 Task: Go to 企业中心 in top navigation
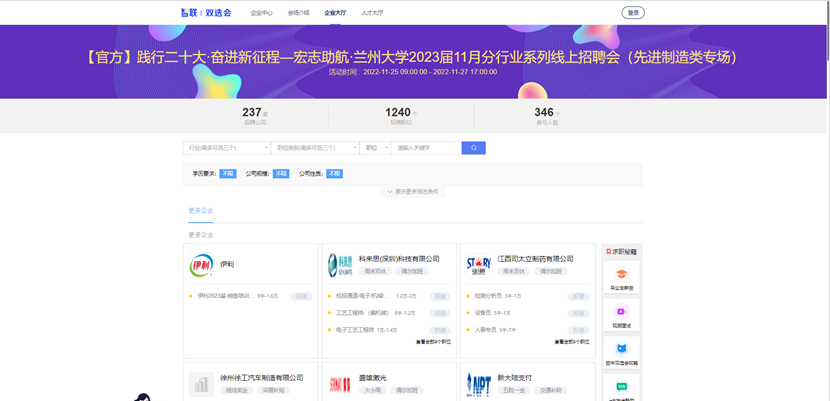click(x=261, y=13)
